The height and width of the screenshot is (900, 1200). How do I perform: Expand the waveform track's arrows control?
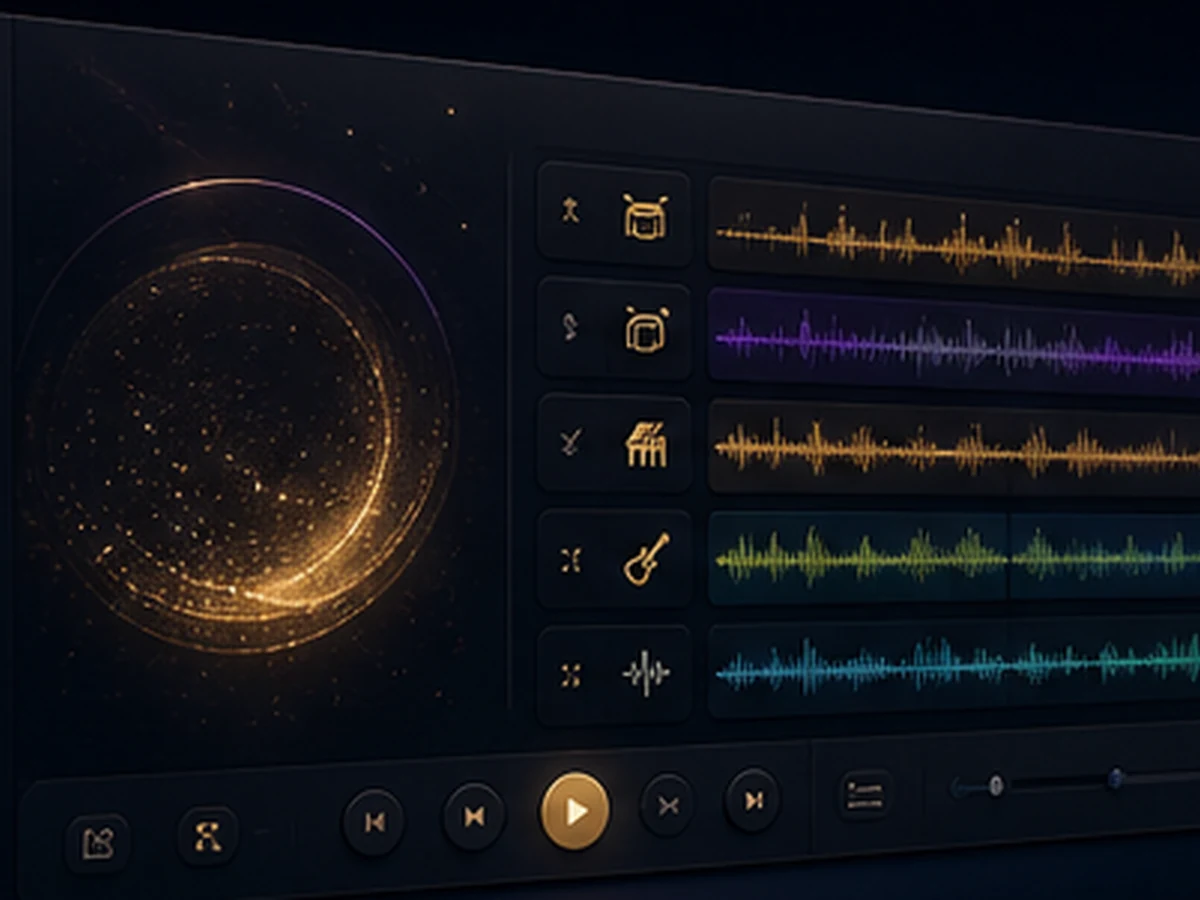(x=571, y=675)
